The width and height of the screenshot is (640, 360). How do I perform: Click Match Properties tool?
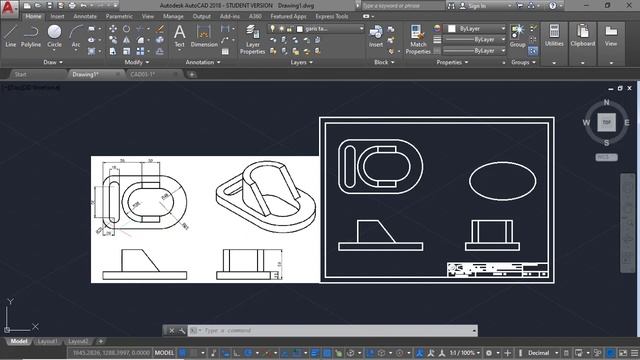click(418, 40)
